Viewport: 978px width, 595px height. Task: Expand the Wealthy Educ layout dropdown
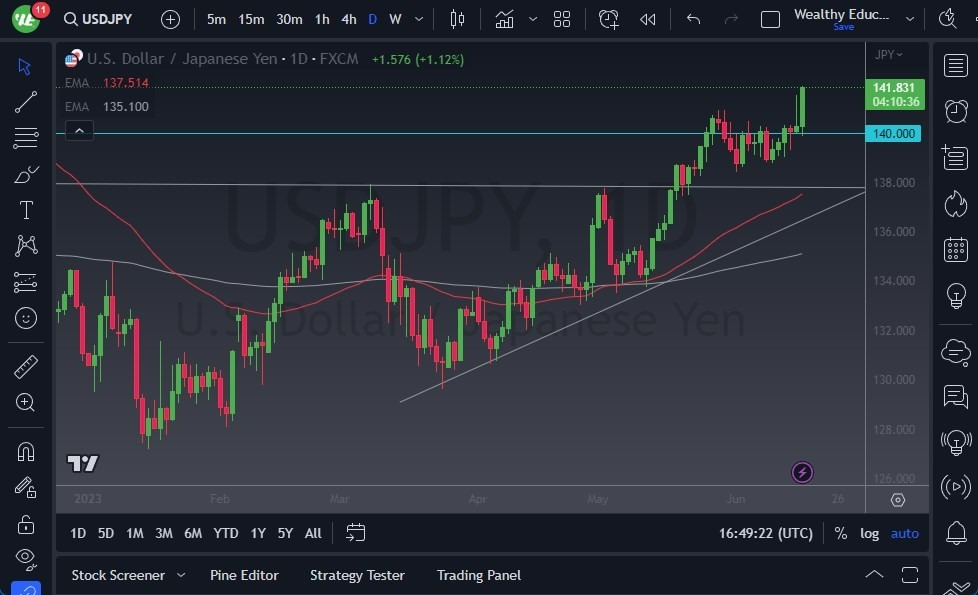910,18
